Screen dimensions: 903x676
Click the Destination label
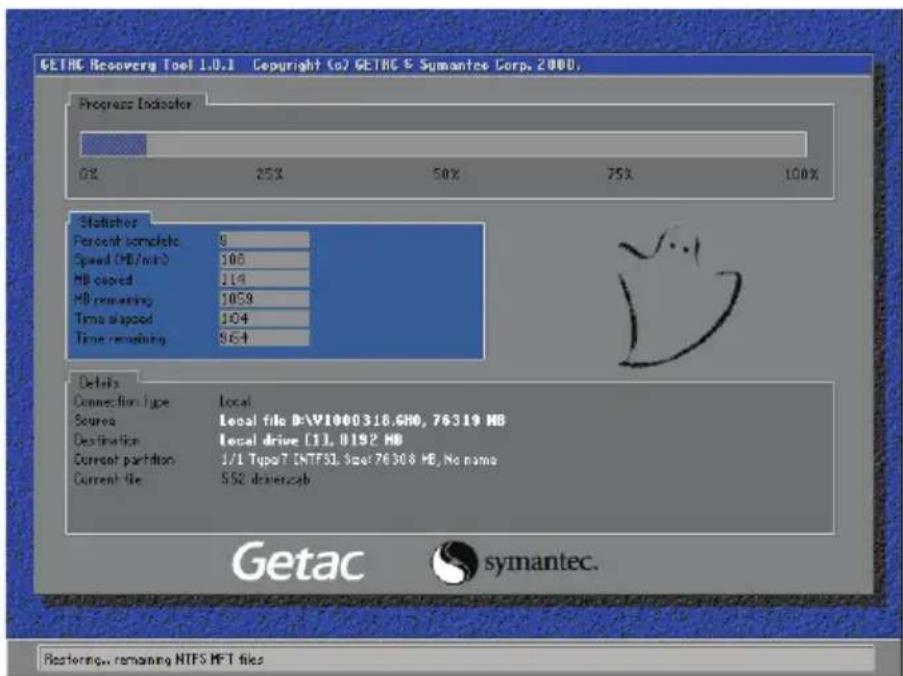tap(107, 440)
